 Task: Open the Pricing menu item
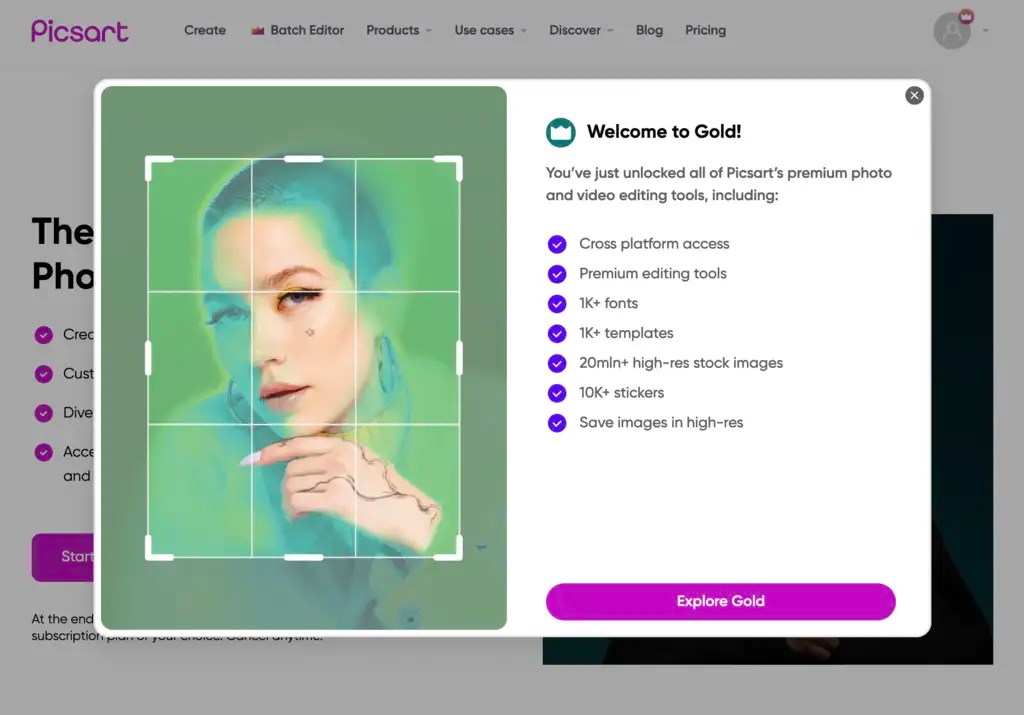tap(705, 30)
